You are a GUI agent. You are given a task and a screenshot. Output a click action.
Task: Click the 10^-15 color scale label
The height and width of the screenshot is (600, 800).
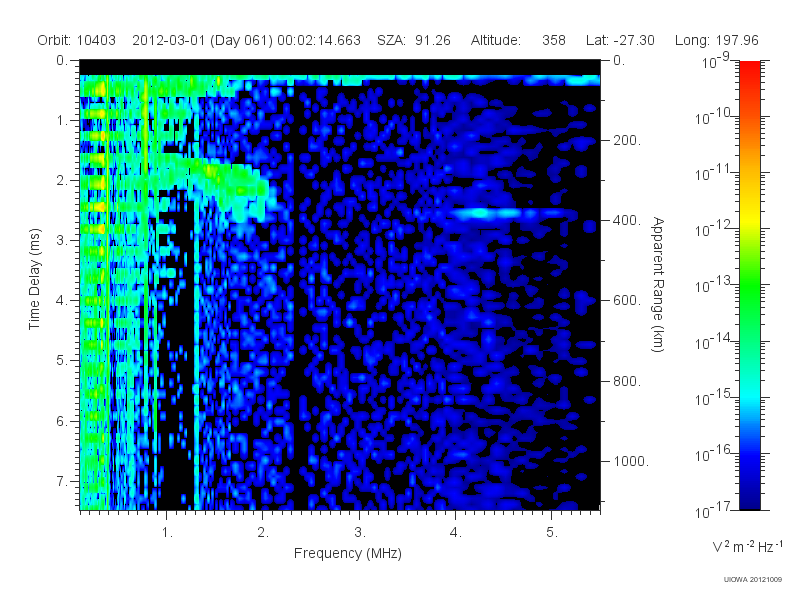(713, 397)
